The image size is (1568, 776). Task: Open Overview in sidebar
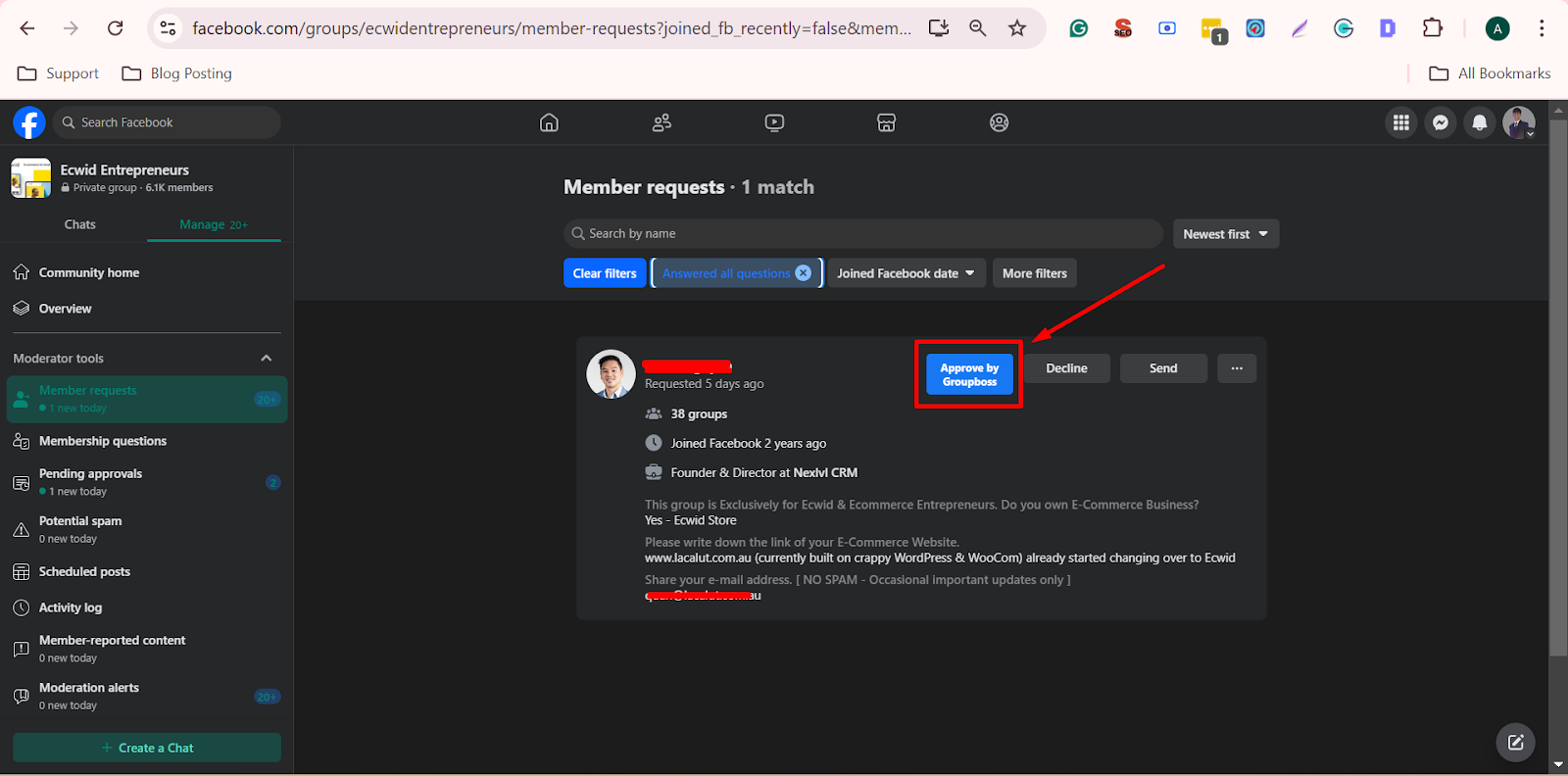coord(147,309)
